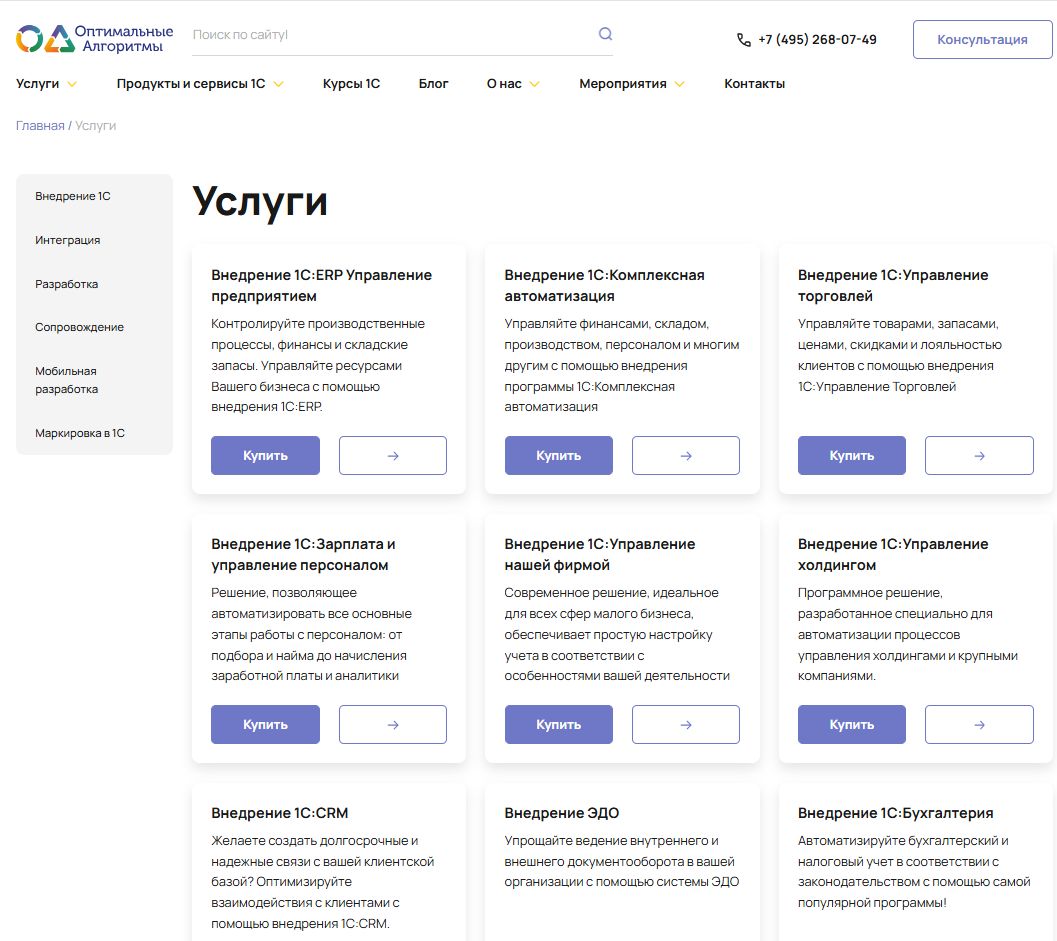
Task: Open arrow link on 1С:Зарплата card
Action: click(x=392, y=724)
